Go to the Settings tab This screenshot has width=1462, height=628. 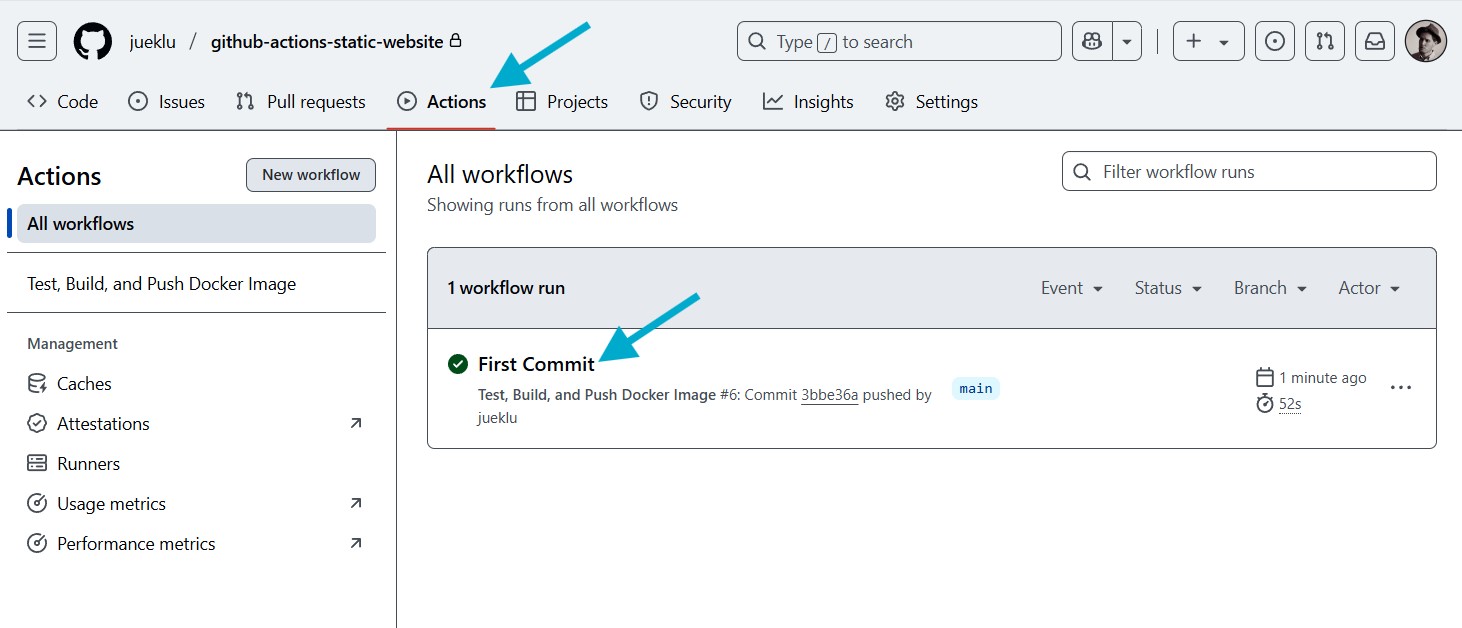click(931, 102)
